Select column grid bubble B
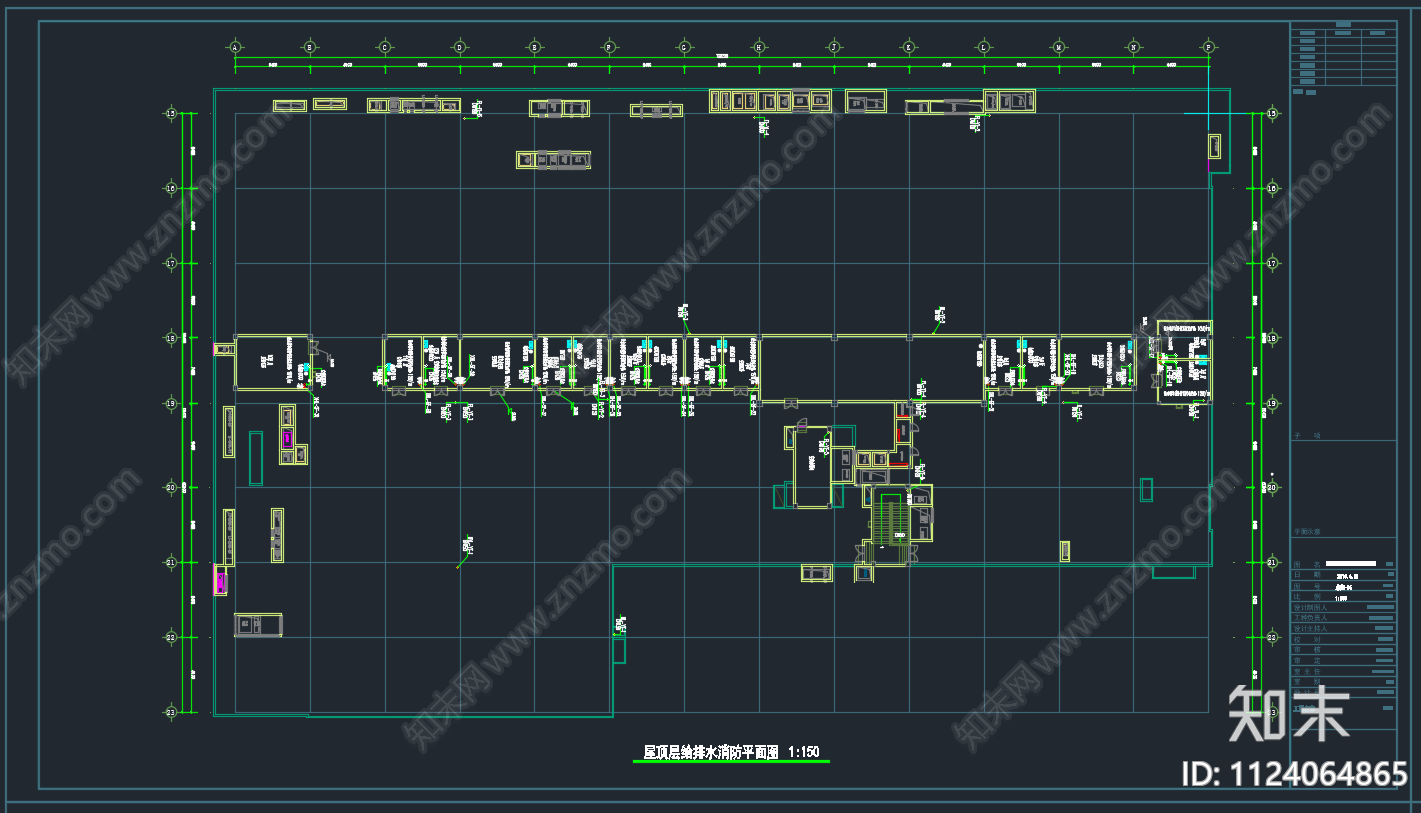Image resolution: width=1421 pixels, height=813 pixels. click(x=310, y=47)
